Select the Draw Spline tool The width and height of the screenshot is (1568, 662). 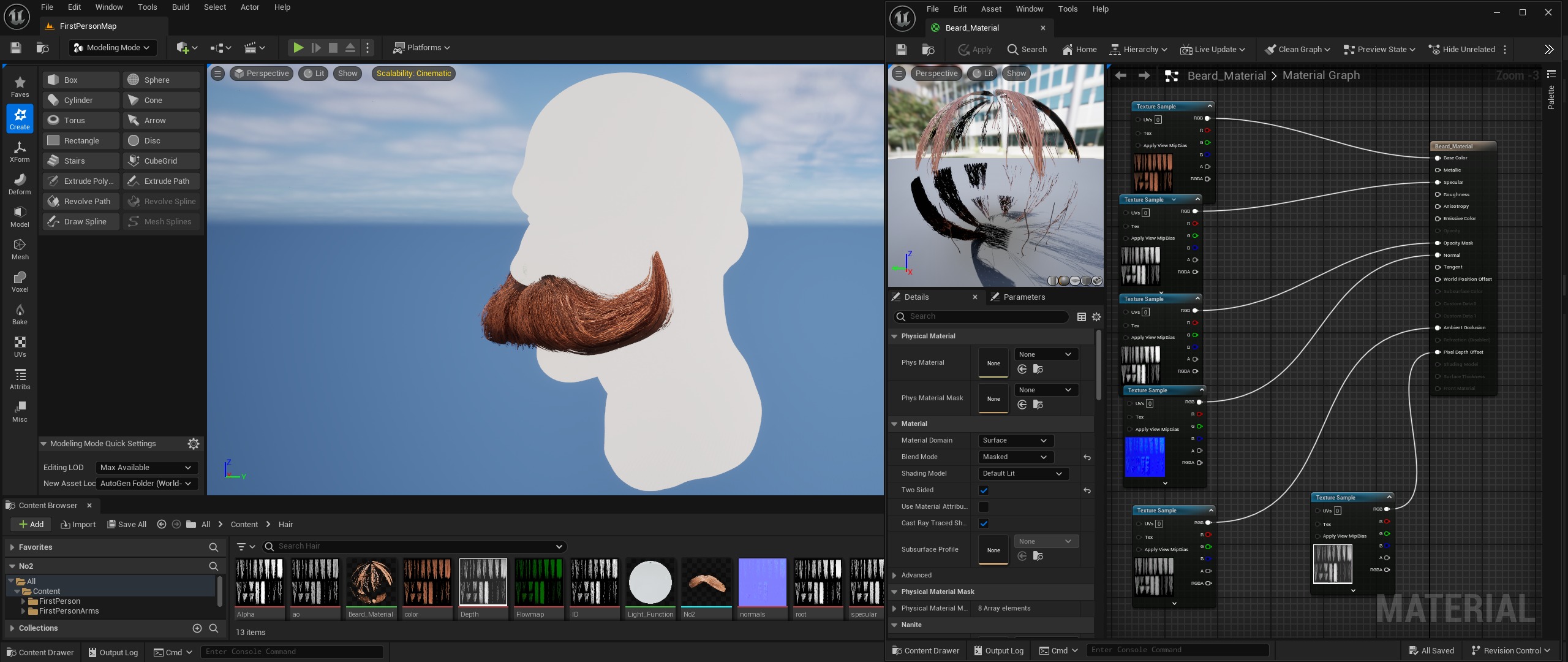pos(81,221)
